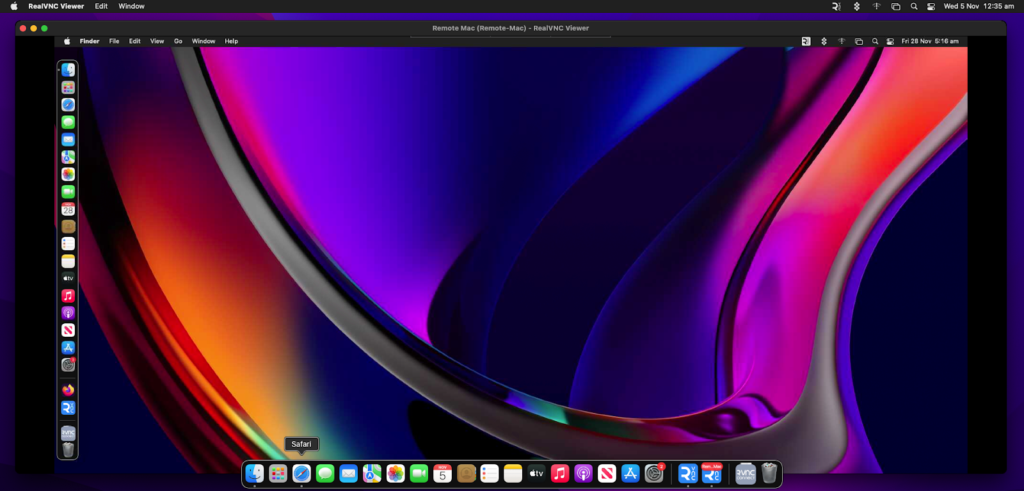This screenshot has width=1024, height=491.
Task: Open Apple TV in the bottom dock
Action: 537,473
